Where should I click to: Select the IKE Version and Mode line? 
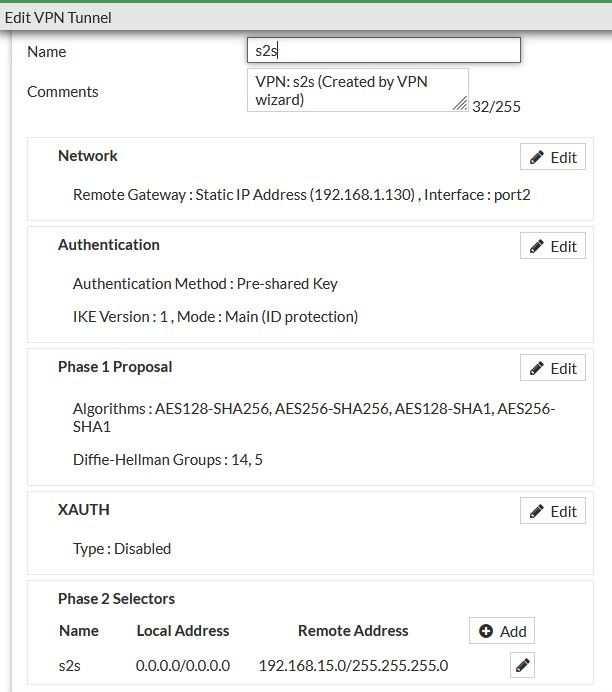[x=215, y=317]
